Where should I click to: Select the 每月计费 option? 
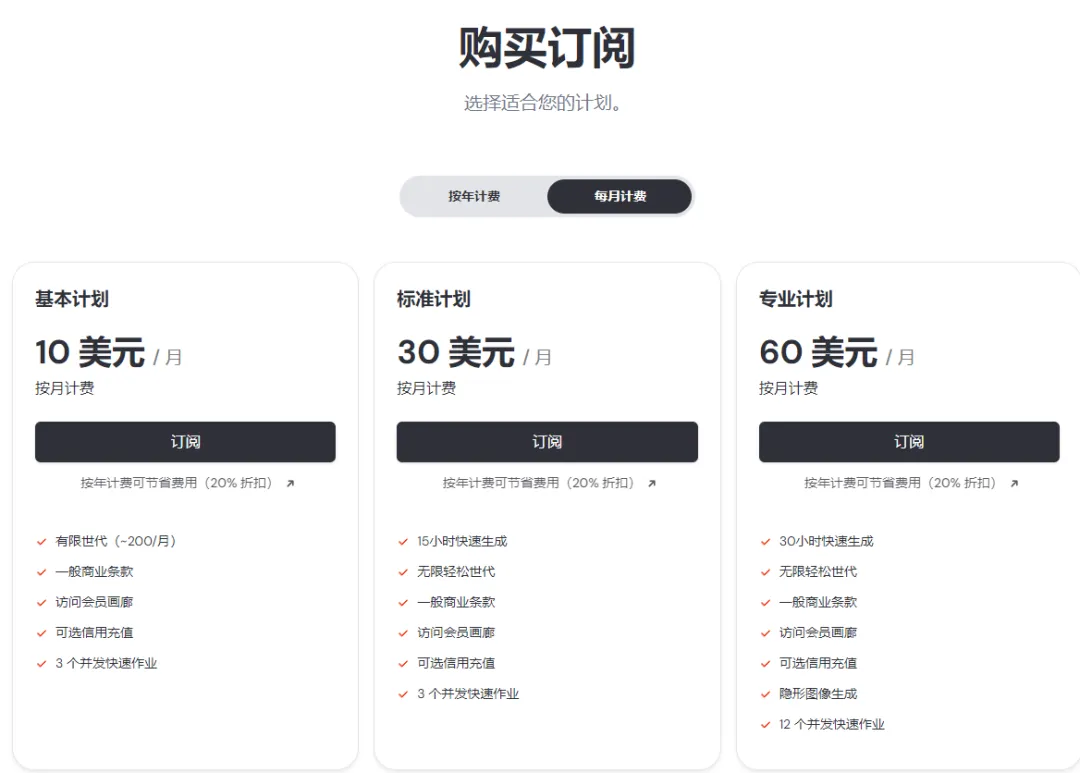(x=619, y=196)
